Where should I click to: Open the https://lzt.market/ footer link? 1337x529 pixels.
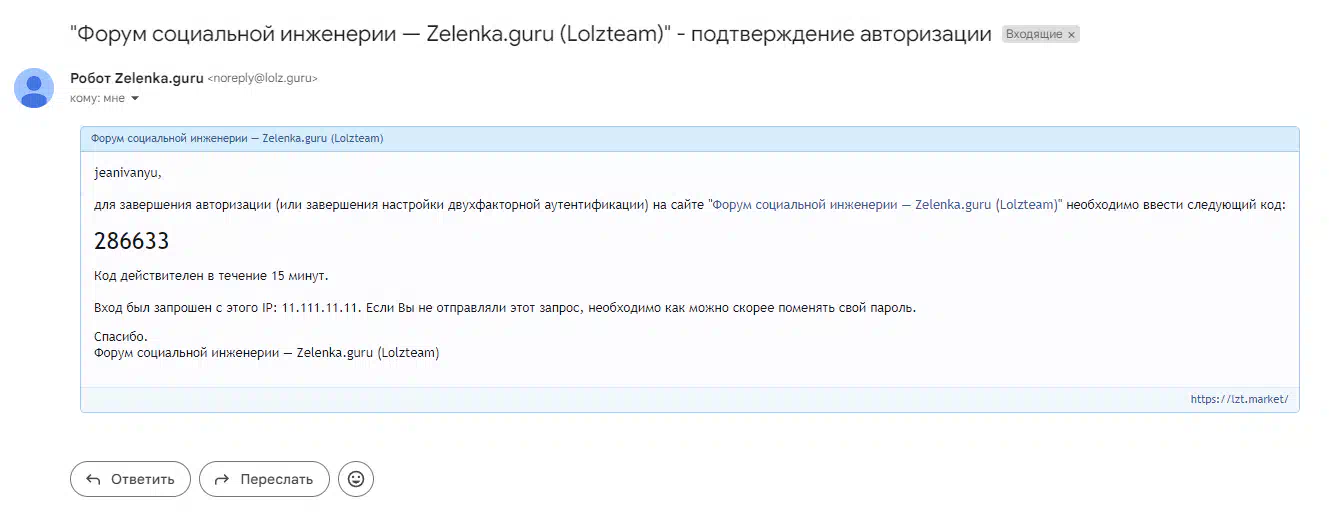(x=1239, y=399)
